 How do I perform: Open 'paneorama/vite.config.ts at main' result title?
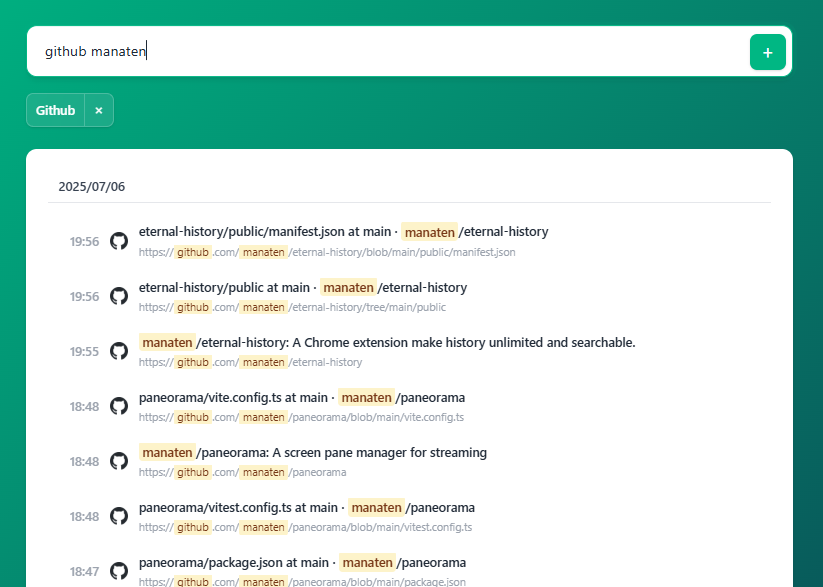pos(302,397)
